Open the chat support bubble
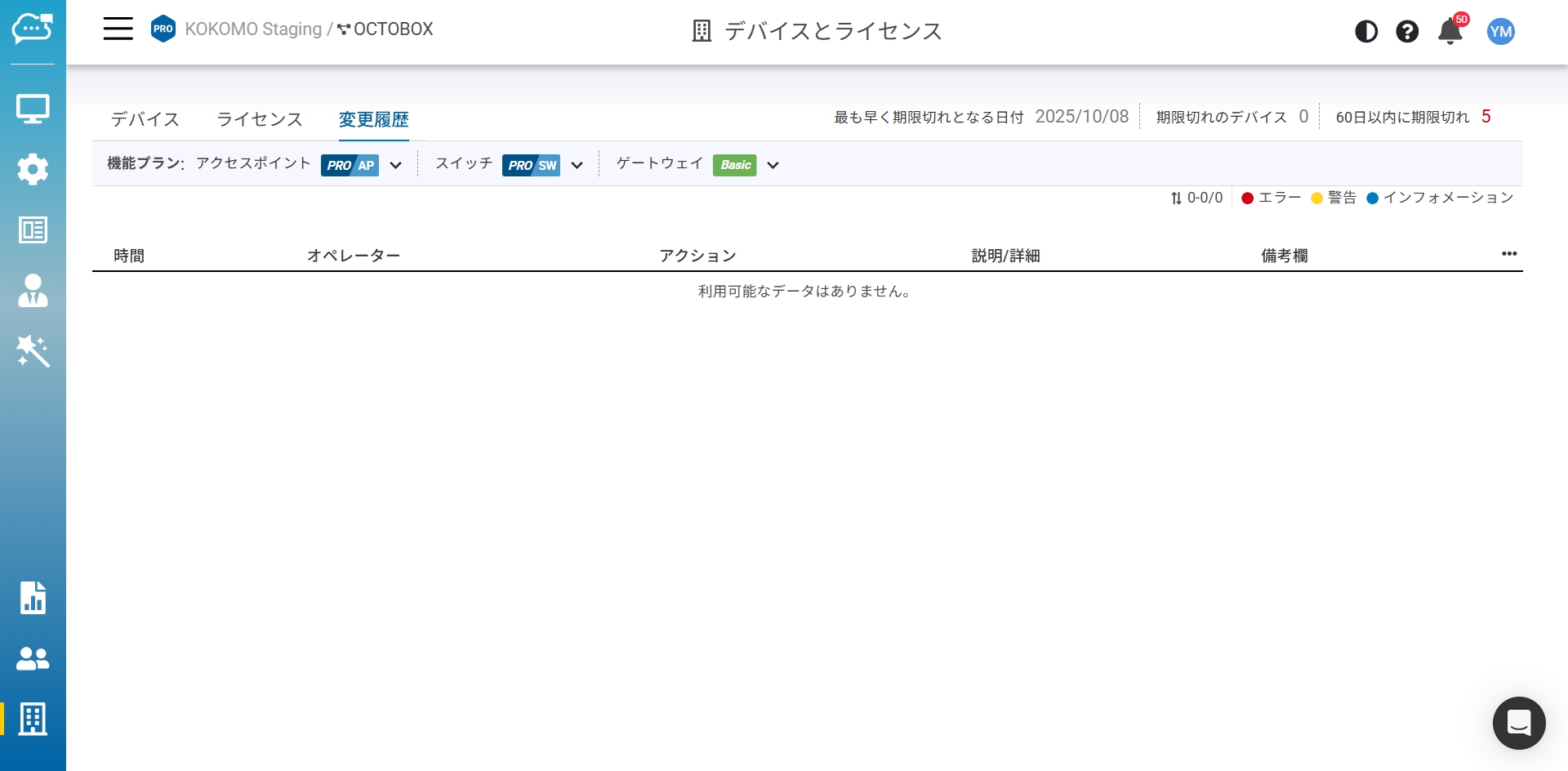This screenshot has height=771, width=1568. point(1518,723)
